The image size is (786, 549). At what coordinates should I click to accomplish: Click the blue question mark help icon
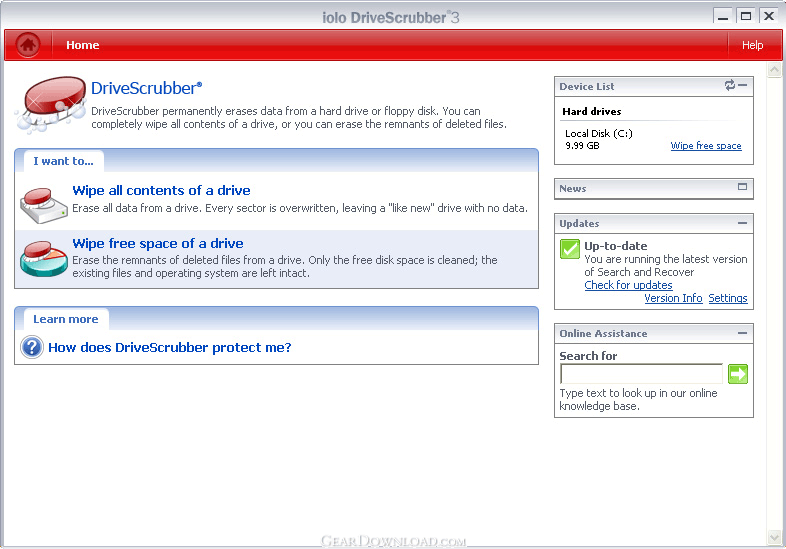pyautogui.click(x=32, y=347)
